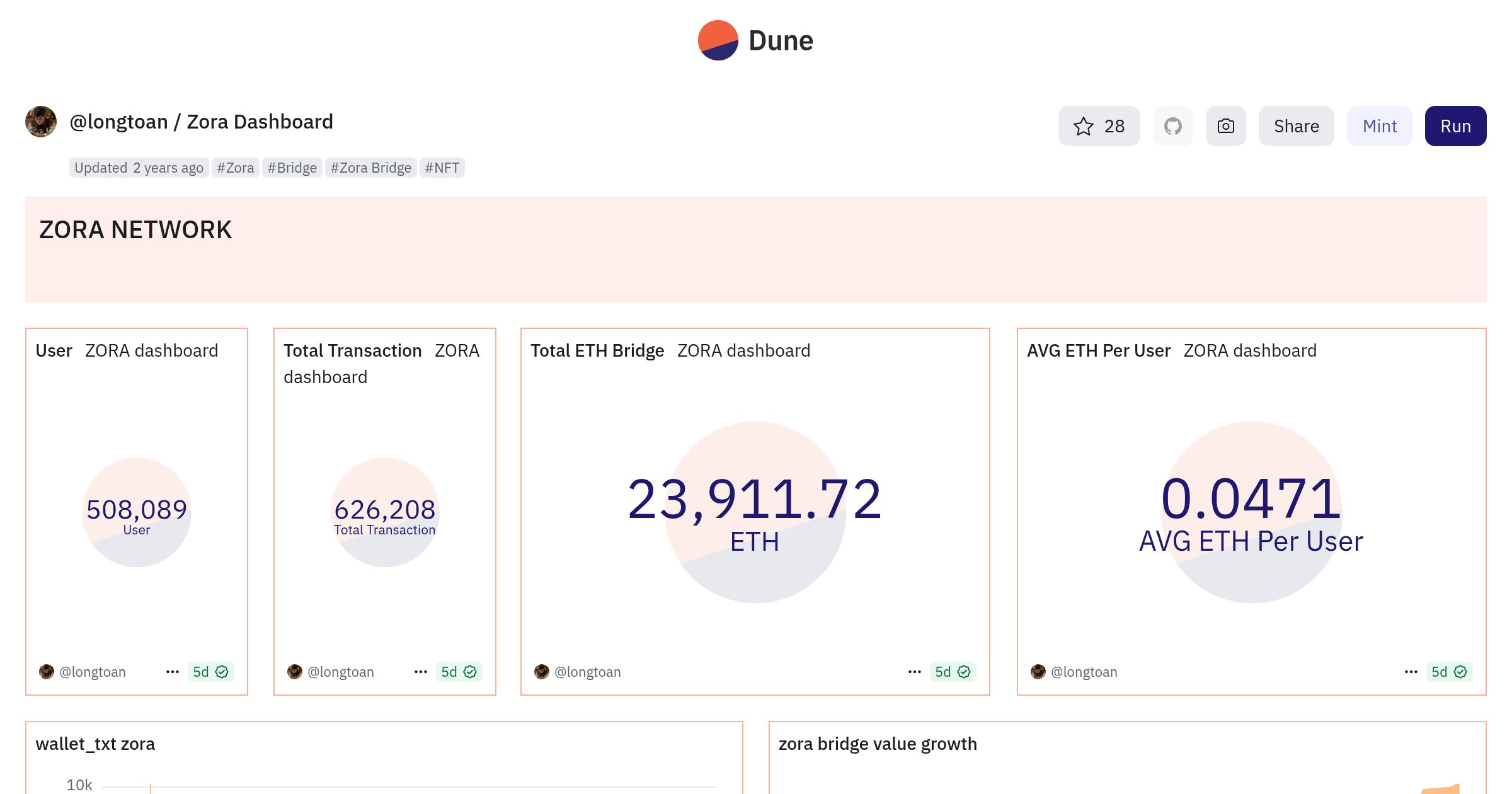
Task: Open the GitHub icon button
Action: pyautogui.click(x=1172, y=126)
